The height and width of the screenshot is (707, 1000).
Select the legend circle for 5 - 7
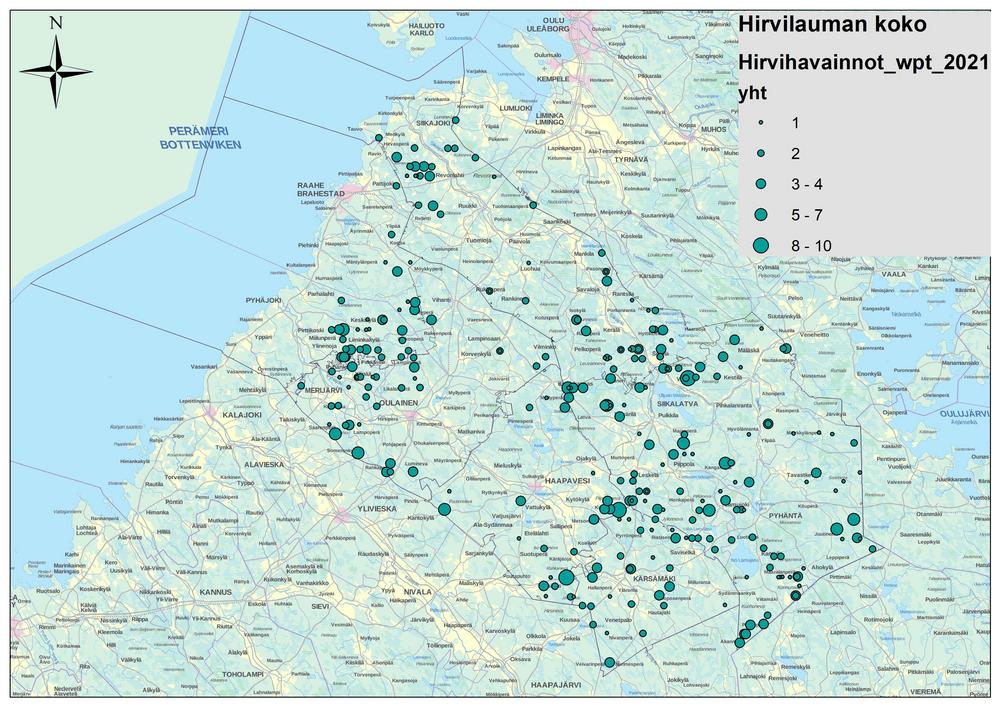(x=760, y=215)
